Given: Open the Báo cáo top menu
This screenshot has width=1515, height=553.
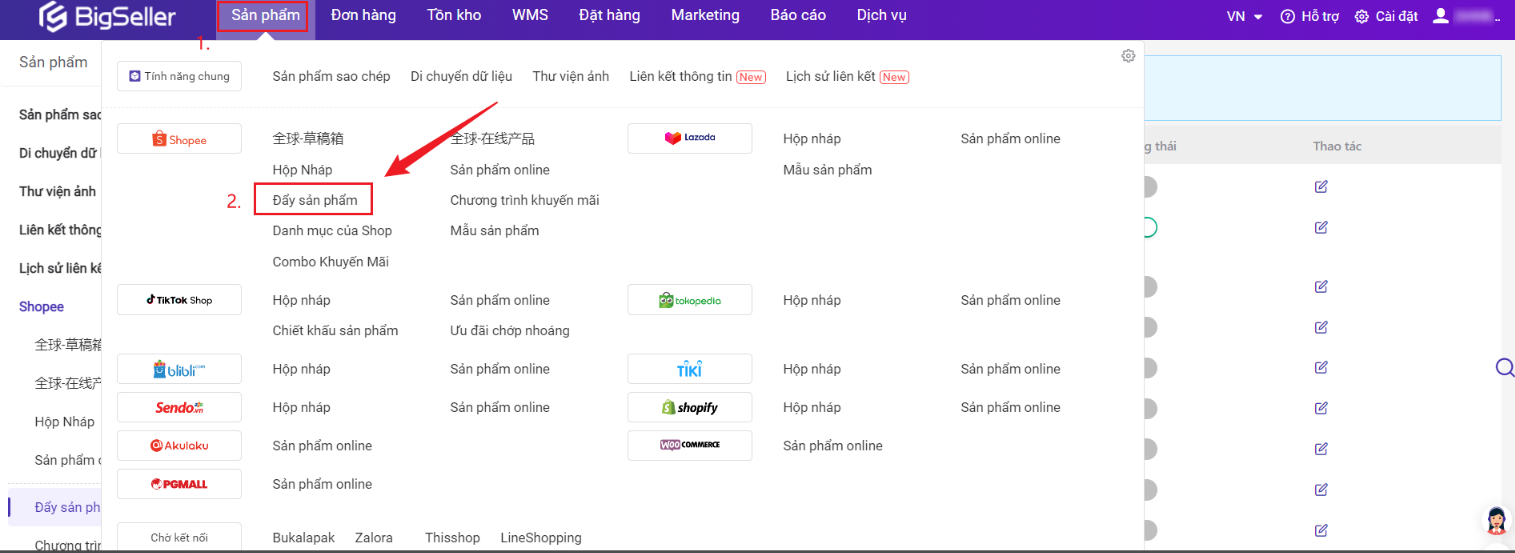Looking at the screenshot, I should (x=798, y=15).
